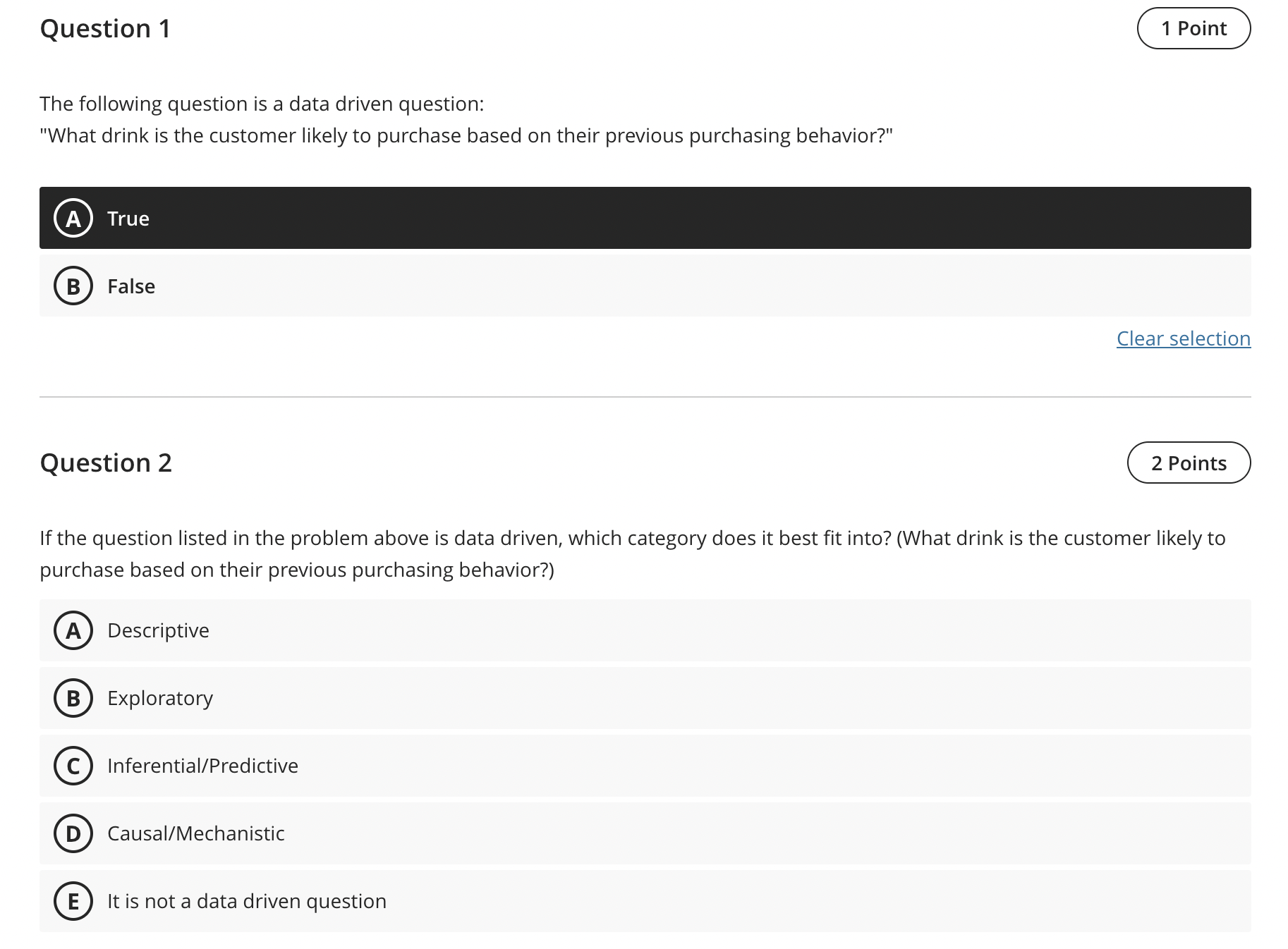This screenshot has height=949, width=1288.
Task: Click the circled C icon beside Inferential/Predictive
Action: pos(73,766)
